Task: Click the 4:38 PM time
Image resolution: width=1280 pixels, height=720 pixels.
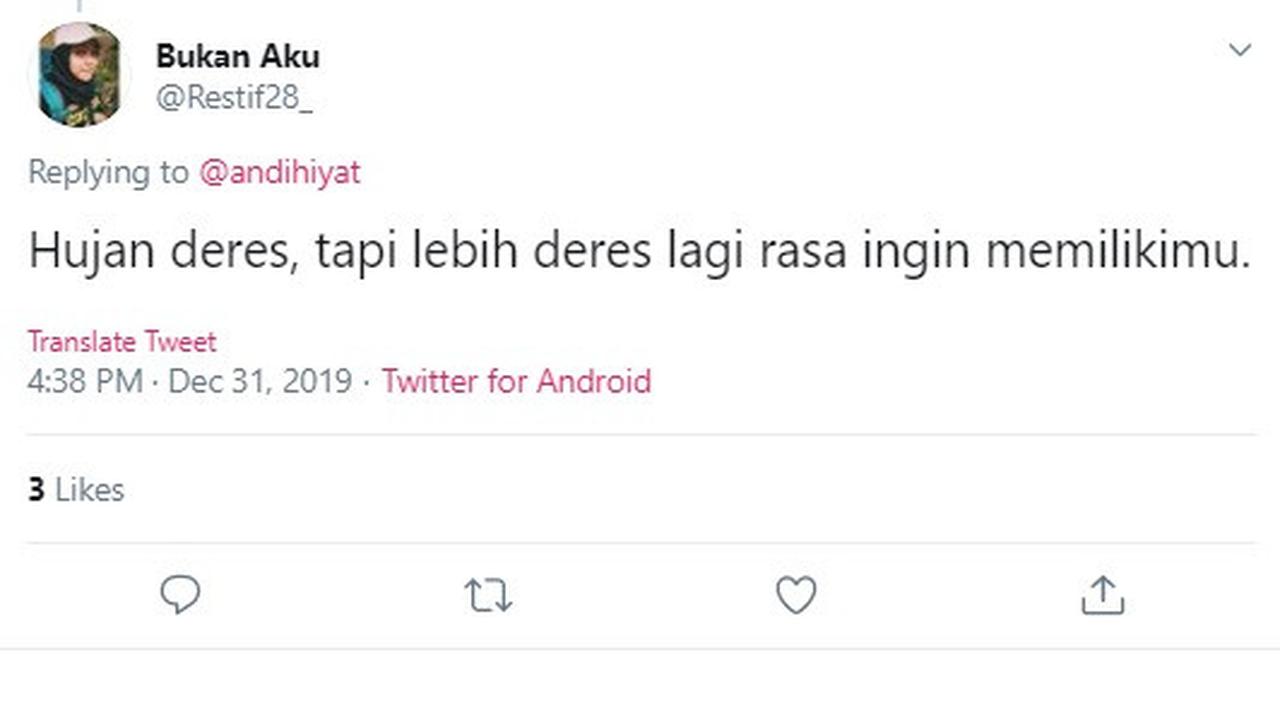Action: tap(84, 382)
